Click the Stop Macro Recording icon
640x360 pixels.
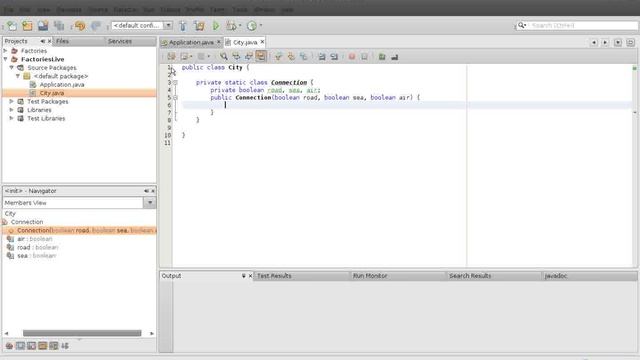click(x=364, y=57)
